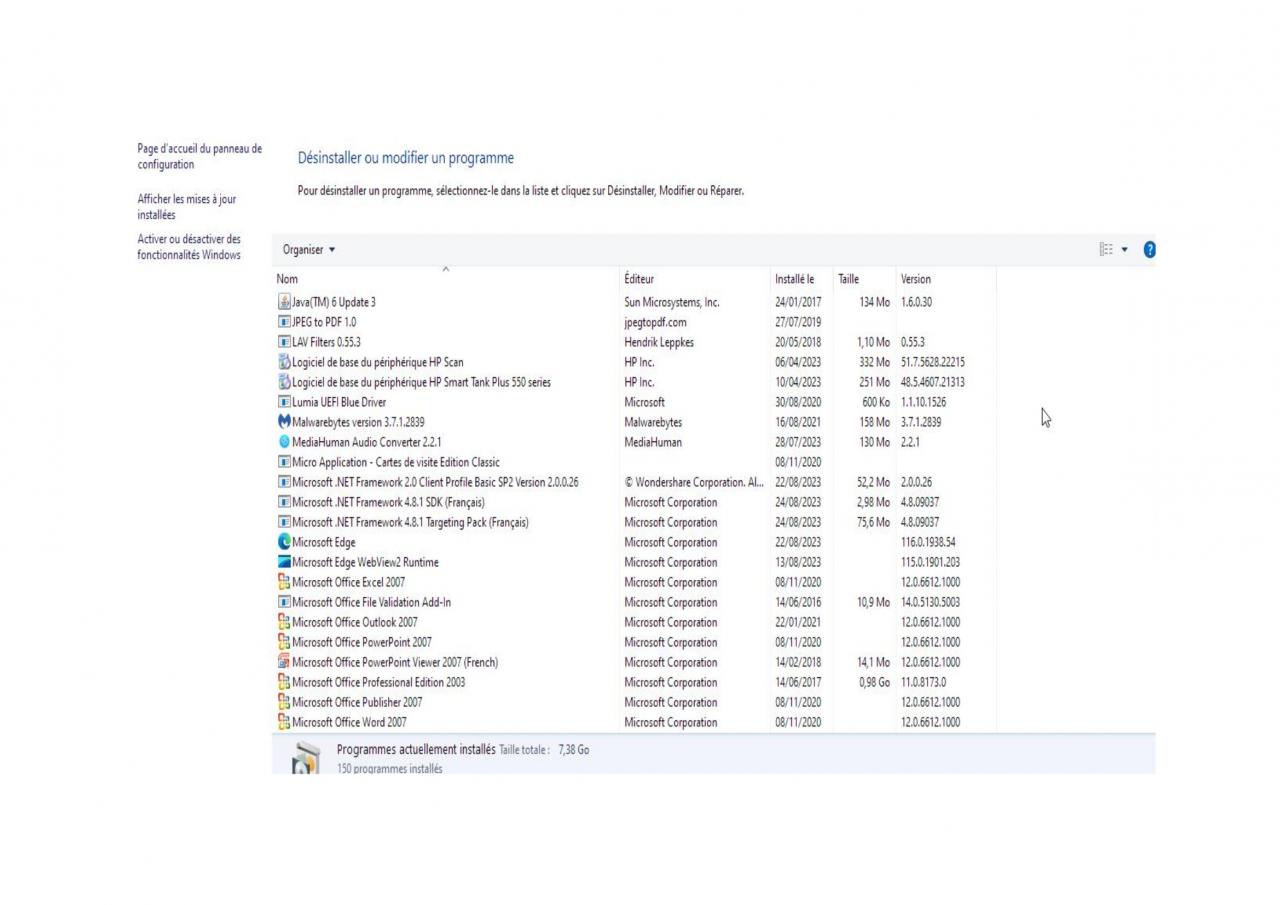The image size is (1280, 905).
Task: Click the Lumia UEFI Blue Driver icon
Action: pos(284,402)
